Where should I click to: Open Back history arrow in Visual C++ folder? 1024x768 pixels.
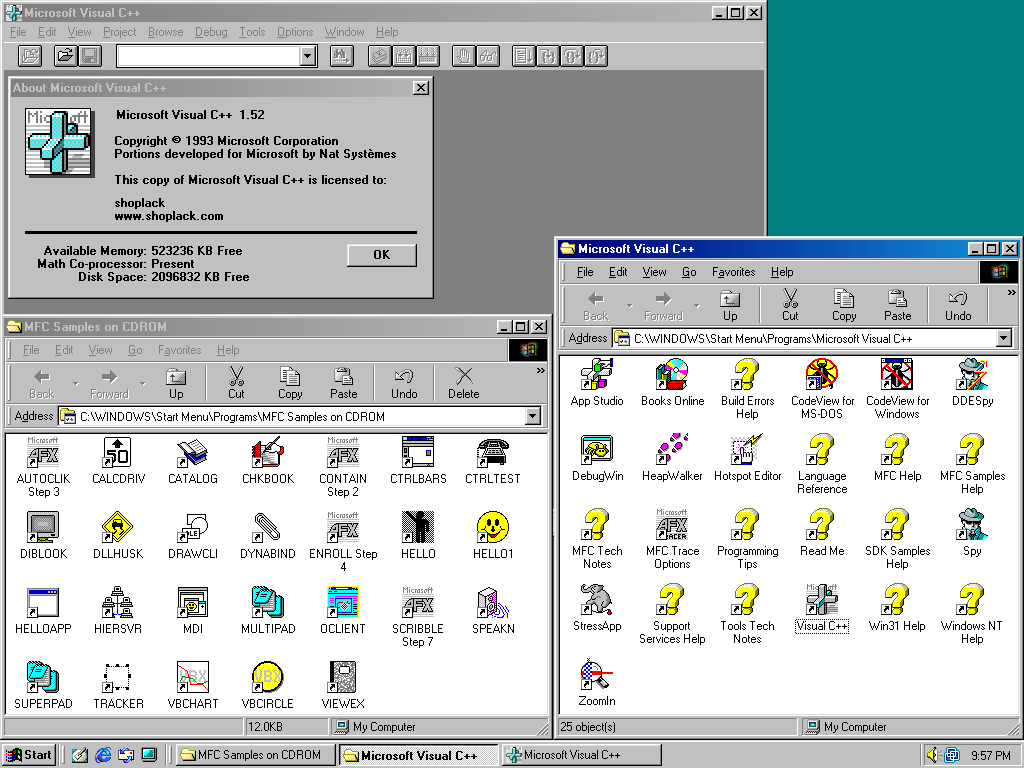click(x=630, y=306)
